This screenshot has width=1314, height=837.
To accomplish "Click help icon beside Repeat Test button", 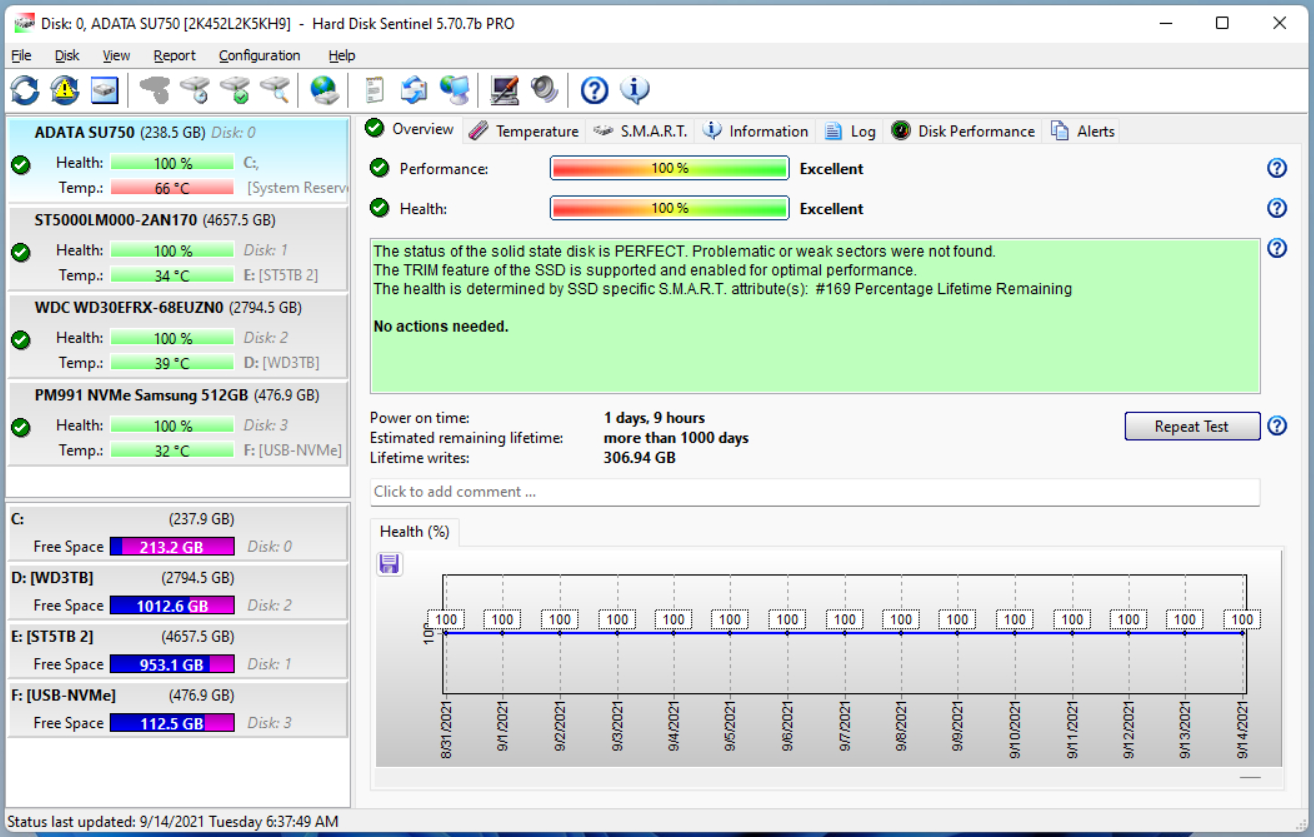I will [x=1277, y=426].
